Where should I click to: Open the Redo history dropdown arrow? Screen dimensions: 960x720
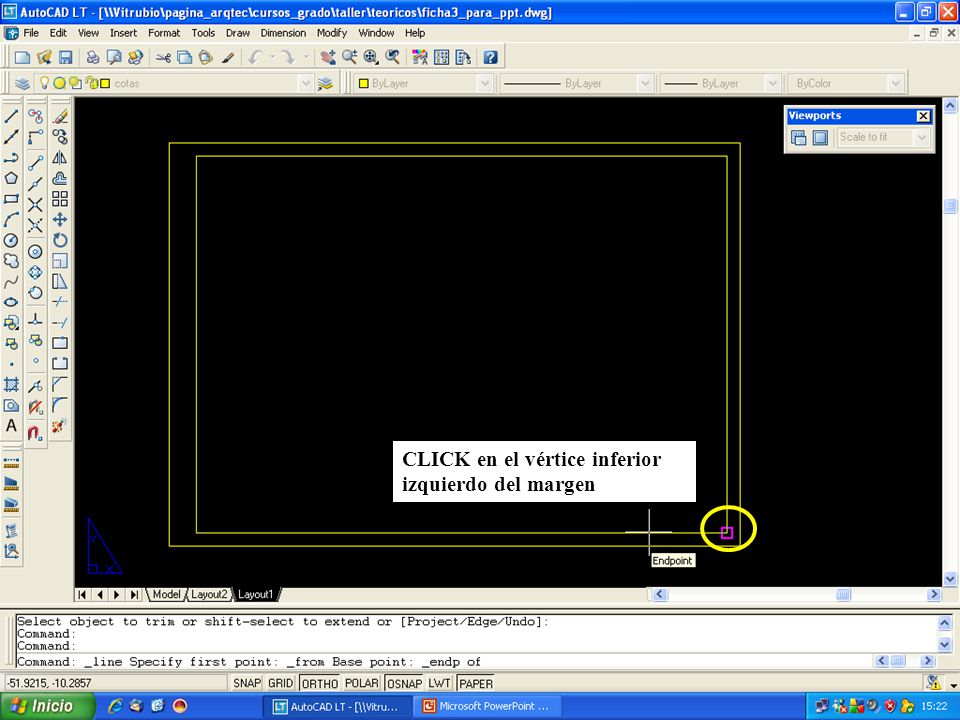(306, 58)
